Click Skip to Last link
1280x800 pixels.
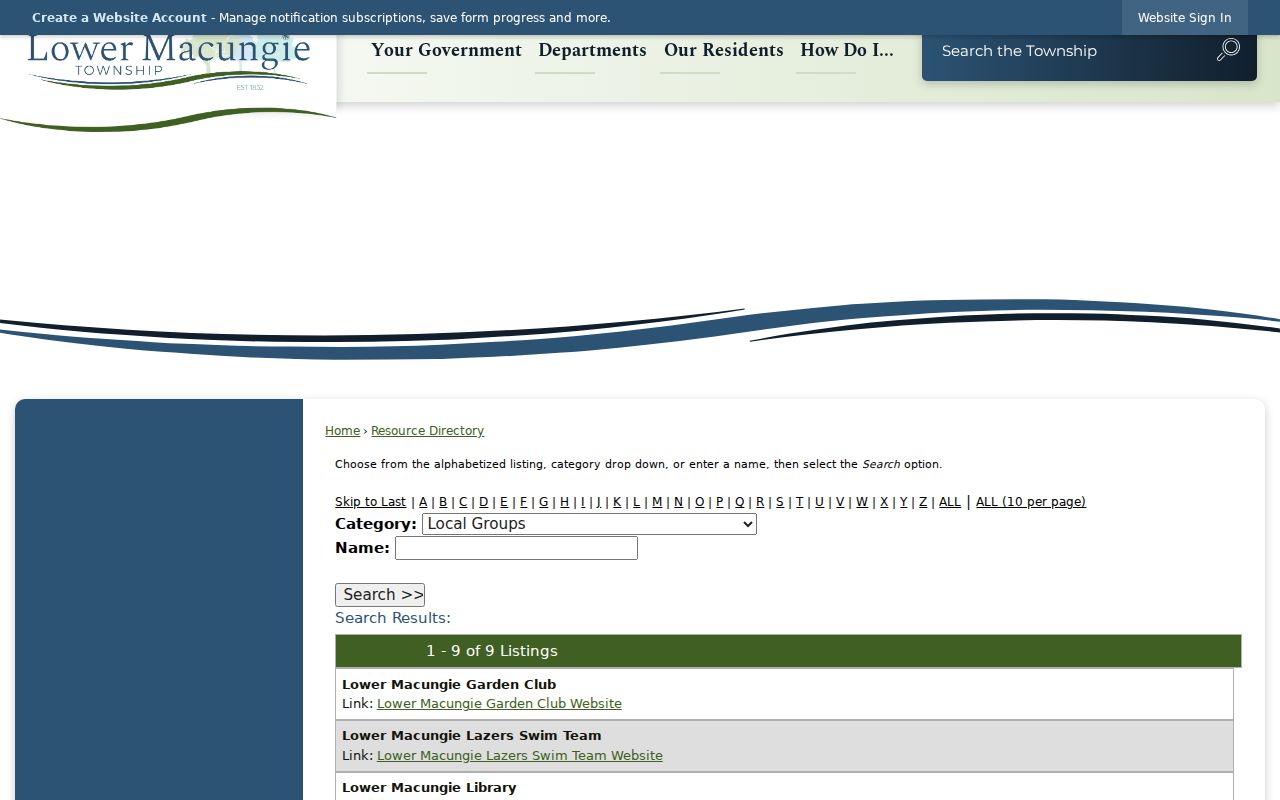pyautogui.click(x=370, y=502)
